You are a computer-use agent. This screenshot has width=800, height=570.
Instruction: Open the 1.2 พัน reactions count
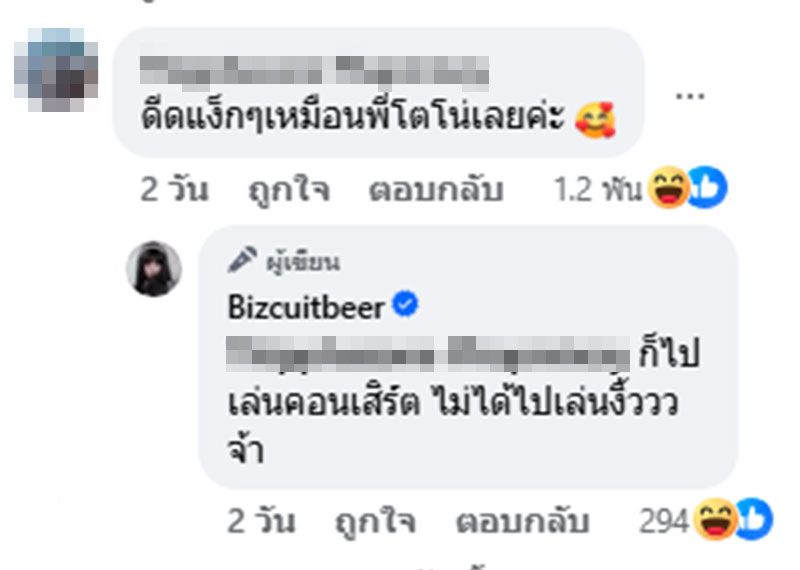click(598, 189)
